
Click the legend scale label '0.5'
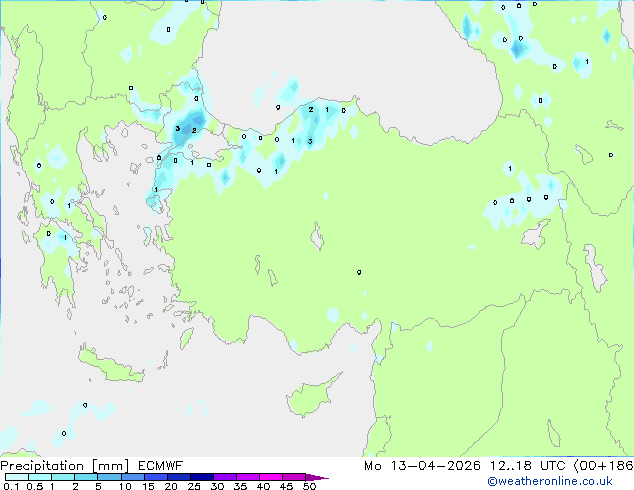[x=35, y=486]
